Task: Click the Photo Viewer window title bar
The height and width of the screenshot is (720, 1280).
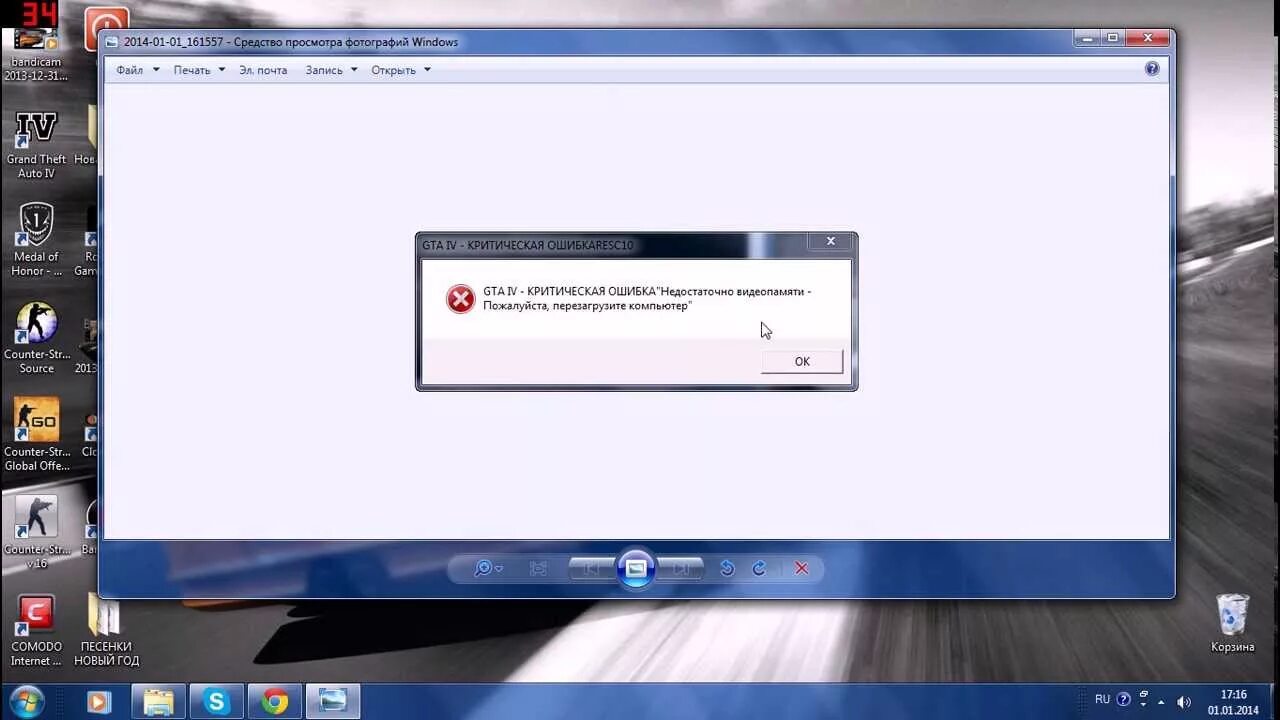Action: 586,42
